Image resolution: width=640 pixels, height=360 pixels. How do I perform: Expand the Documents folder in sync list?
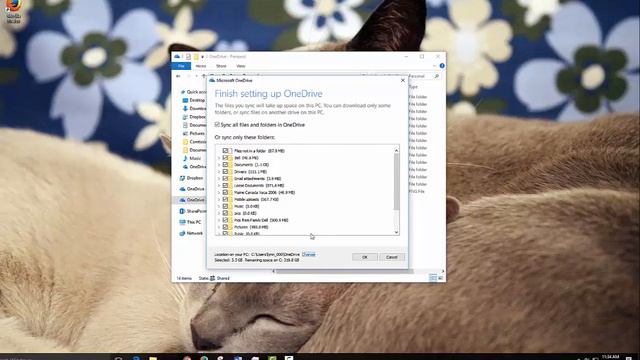coord(219,164)
